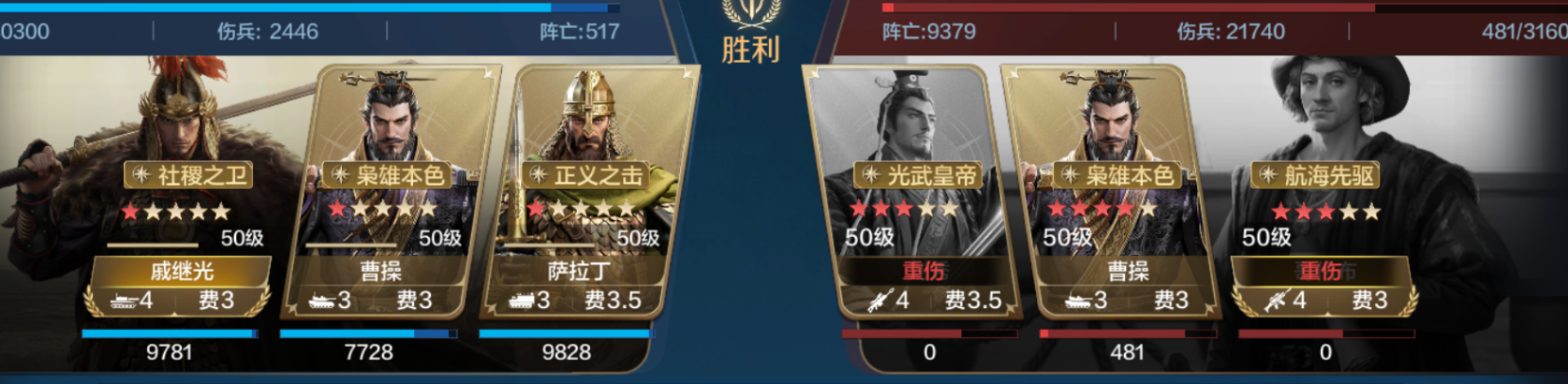Image resolution: width=1568 pixels, height=384 pixels.
Task: Click the 社稷之卫 title badge
Action: [189, 175]
